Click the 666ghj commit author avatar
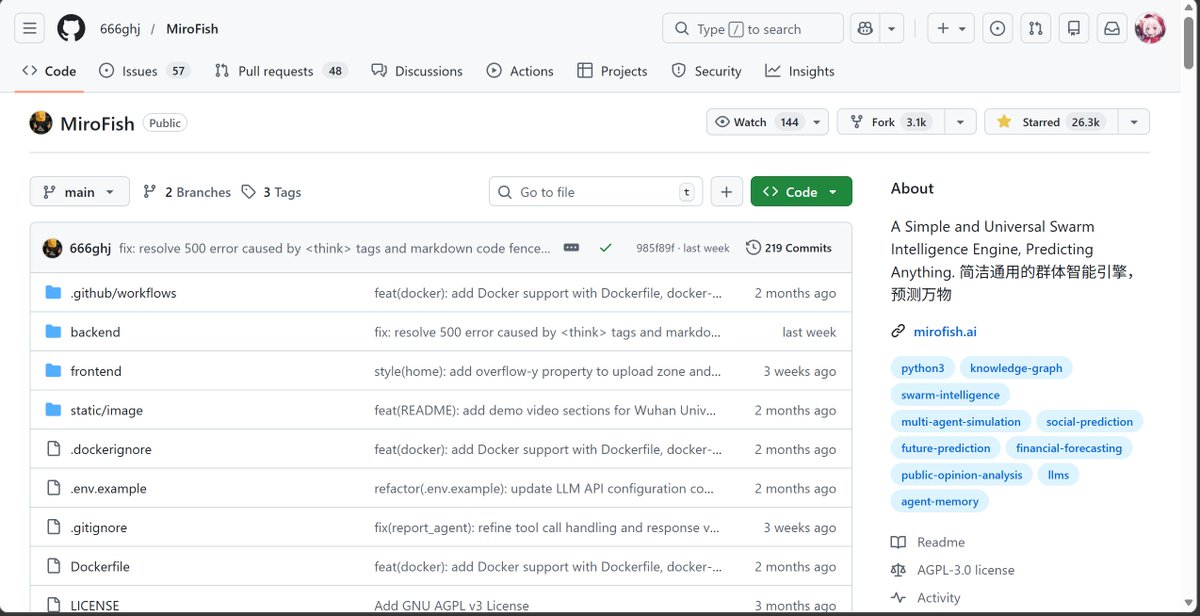Image resolution: width=1200 pixels, height=616 pixels. point(52,248)
